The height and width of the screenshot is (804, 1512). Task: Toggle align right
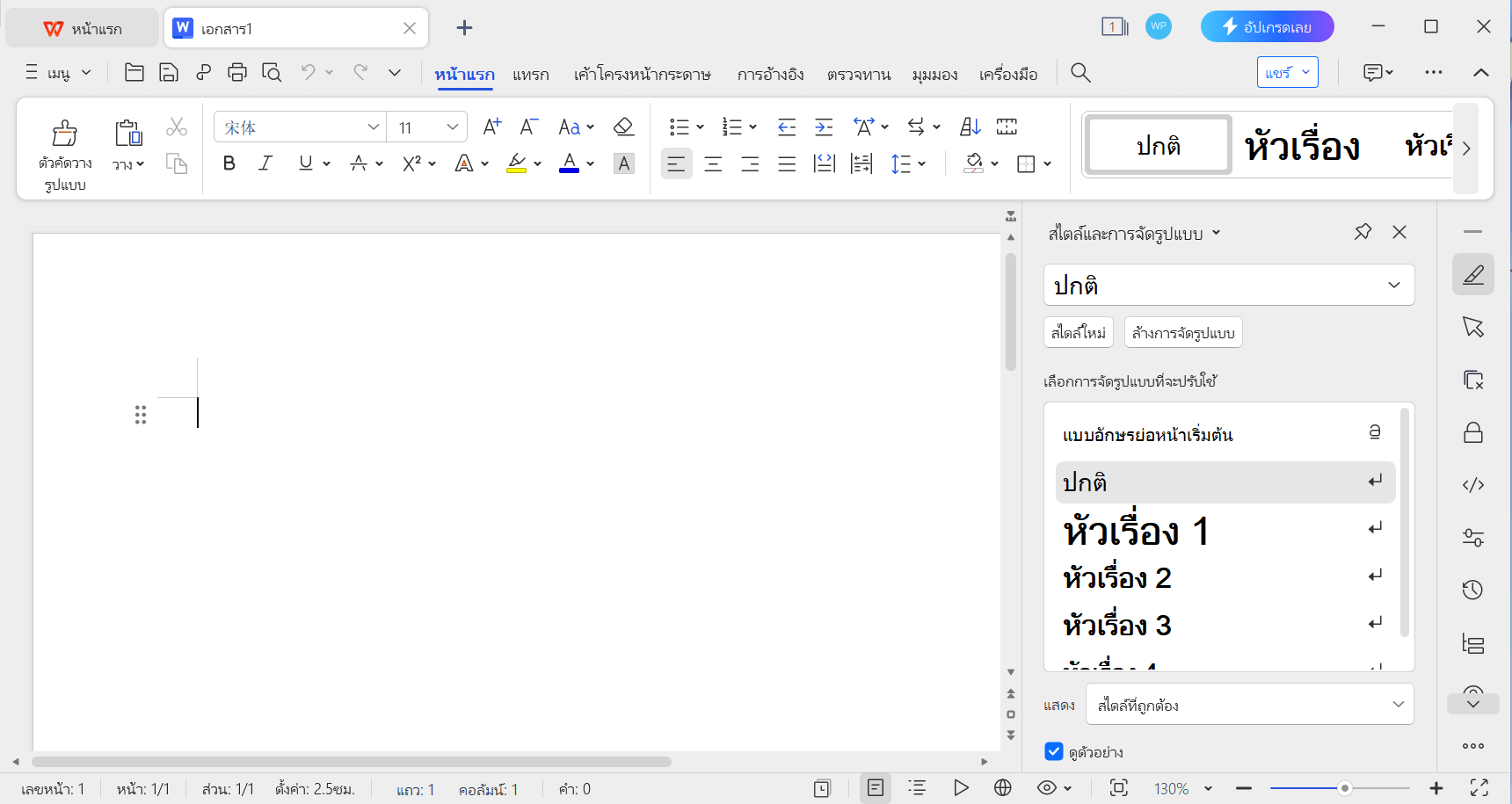tap(750, 163)
